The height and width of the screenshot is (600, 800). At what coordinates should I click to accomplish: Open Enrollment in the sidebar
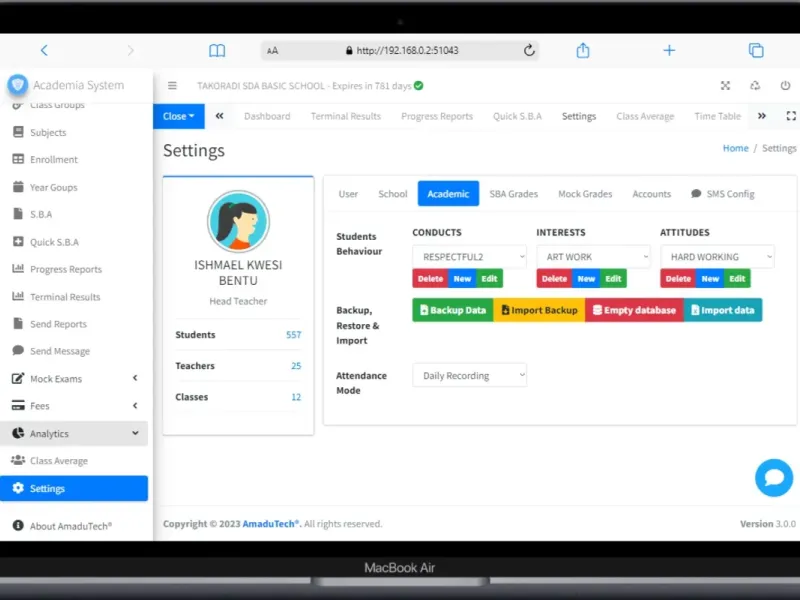[74, 160]
